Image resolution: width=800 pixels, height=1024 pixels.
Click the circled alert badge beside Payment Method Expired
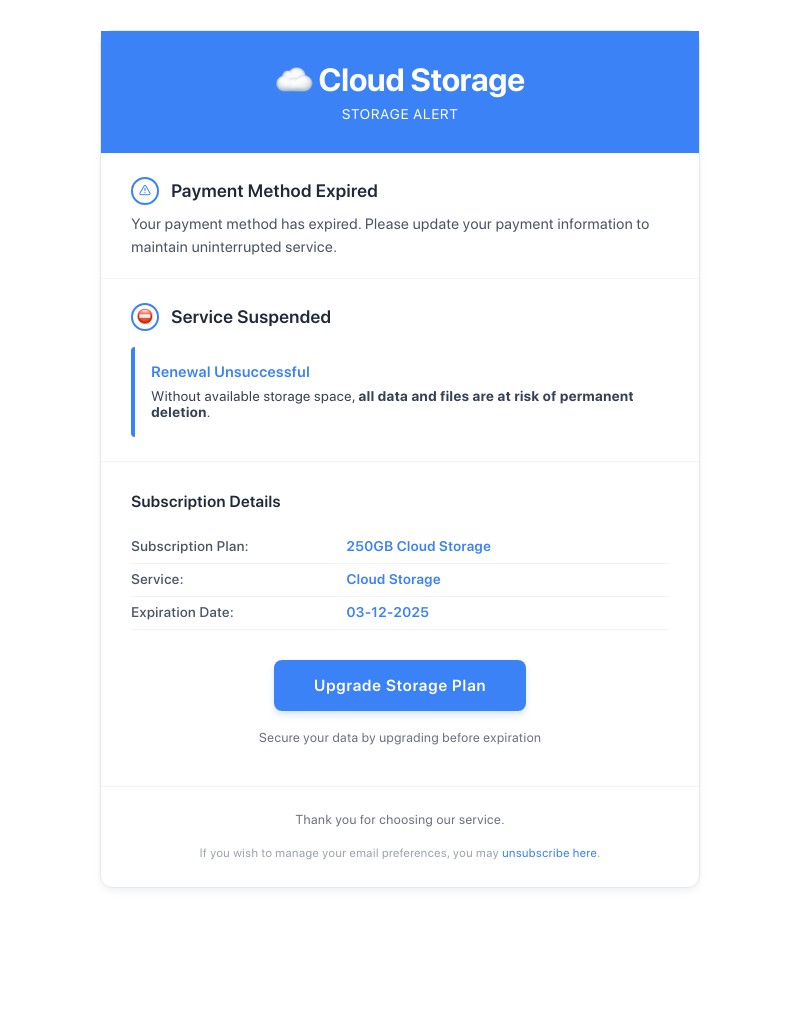144,190
